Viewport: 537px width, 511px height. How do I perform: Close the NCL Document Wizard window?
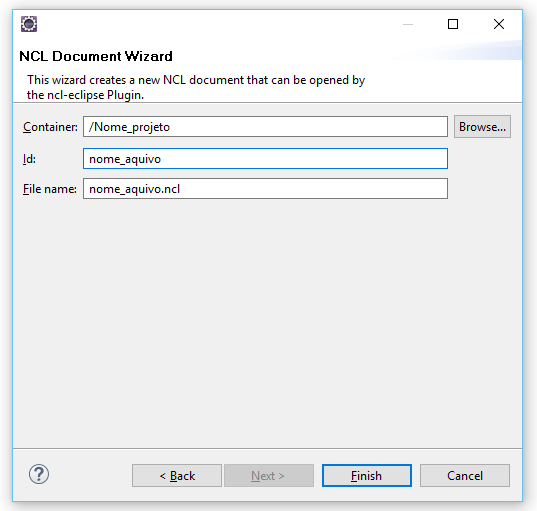coord(499,24)
